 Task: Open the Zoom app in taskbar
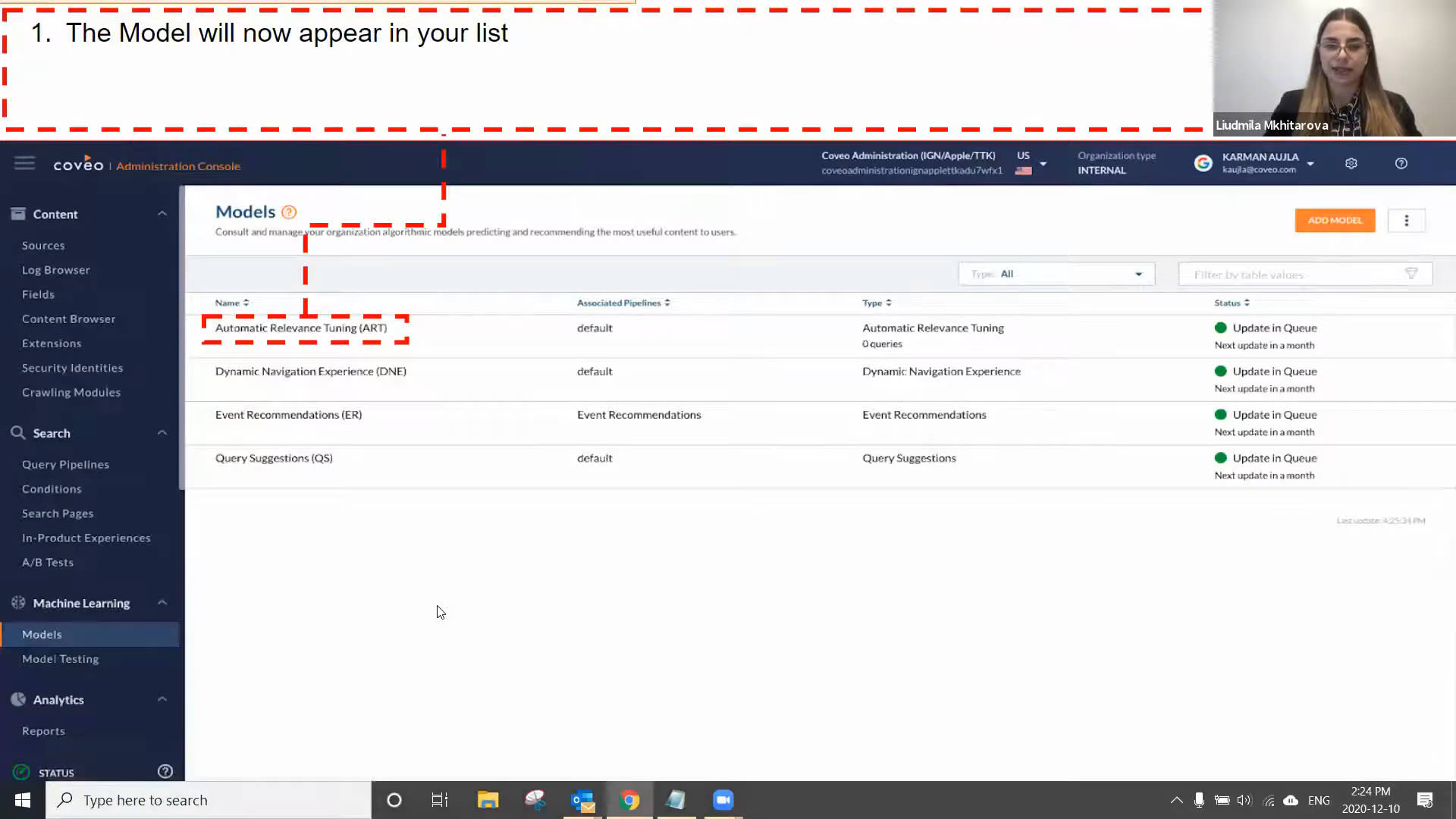click(x=723, y=800)
